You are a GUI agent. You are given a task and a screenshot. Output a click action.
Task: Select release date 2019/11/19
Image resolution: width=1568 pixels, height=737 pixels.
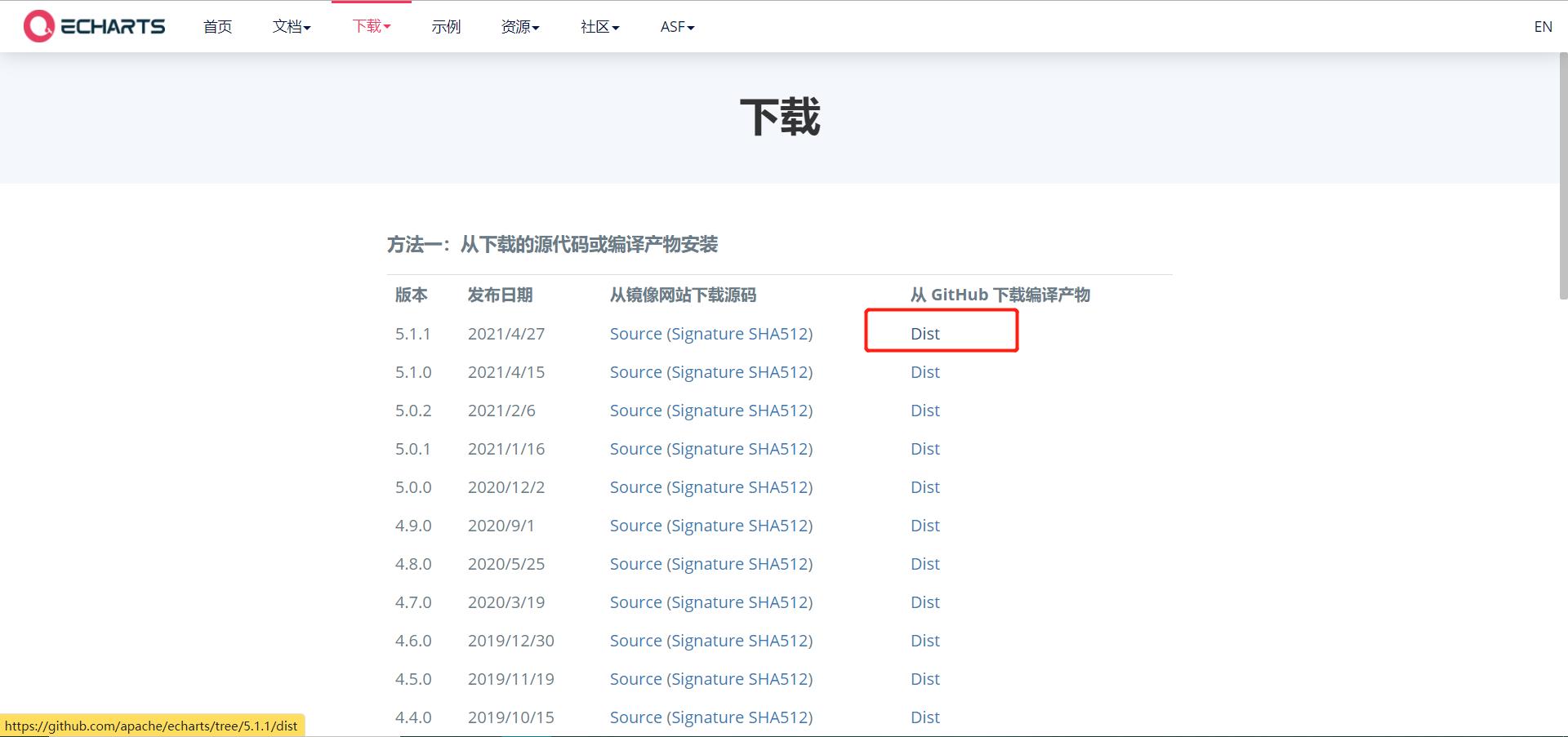click(x=511, y=679)
